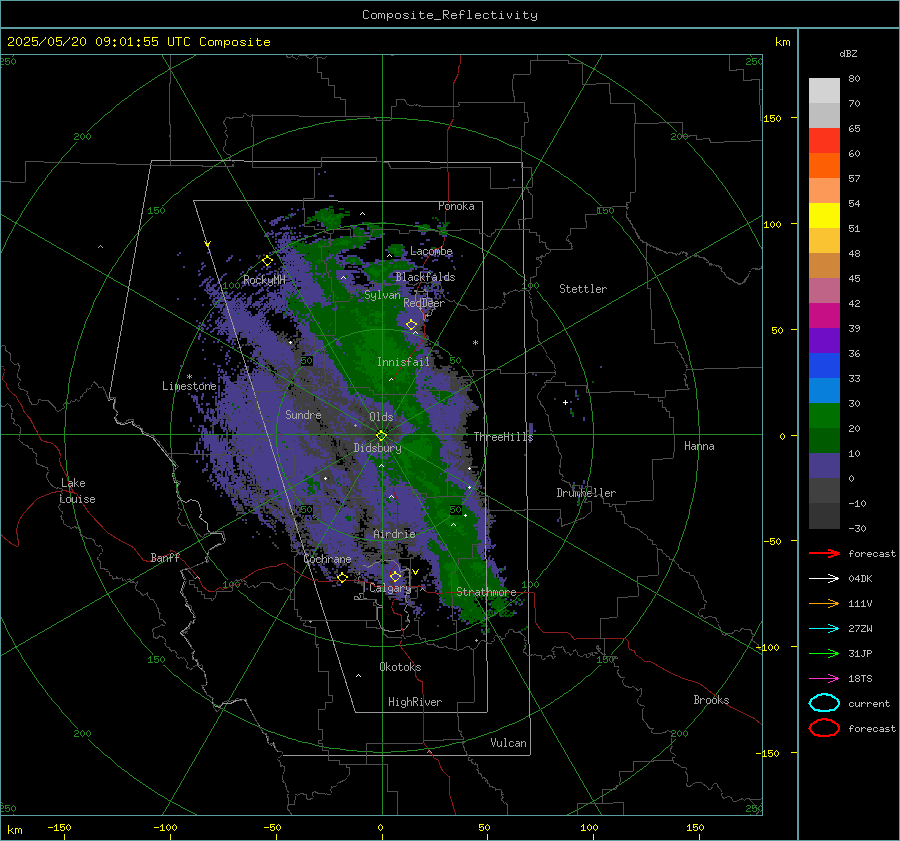
Task: Click the Olds city label
Action: tap(381, 417)
